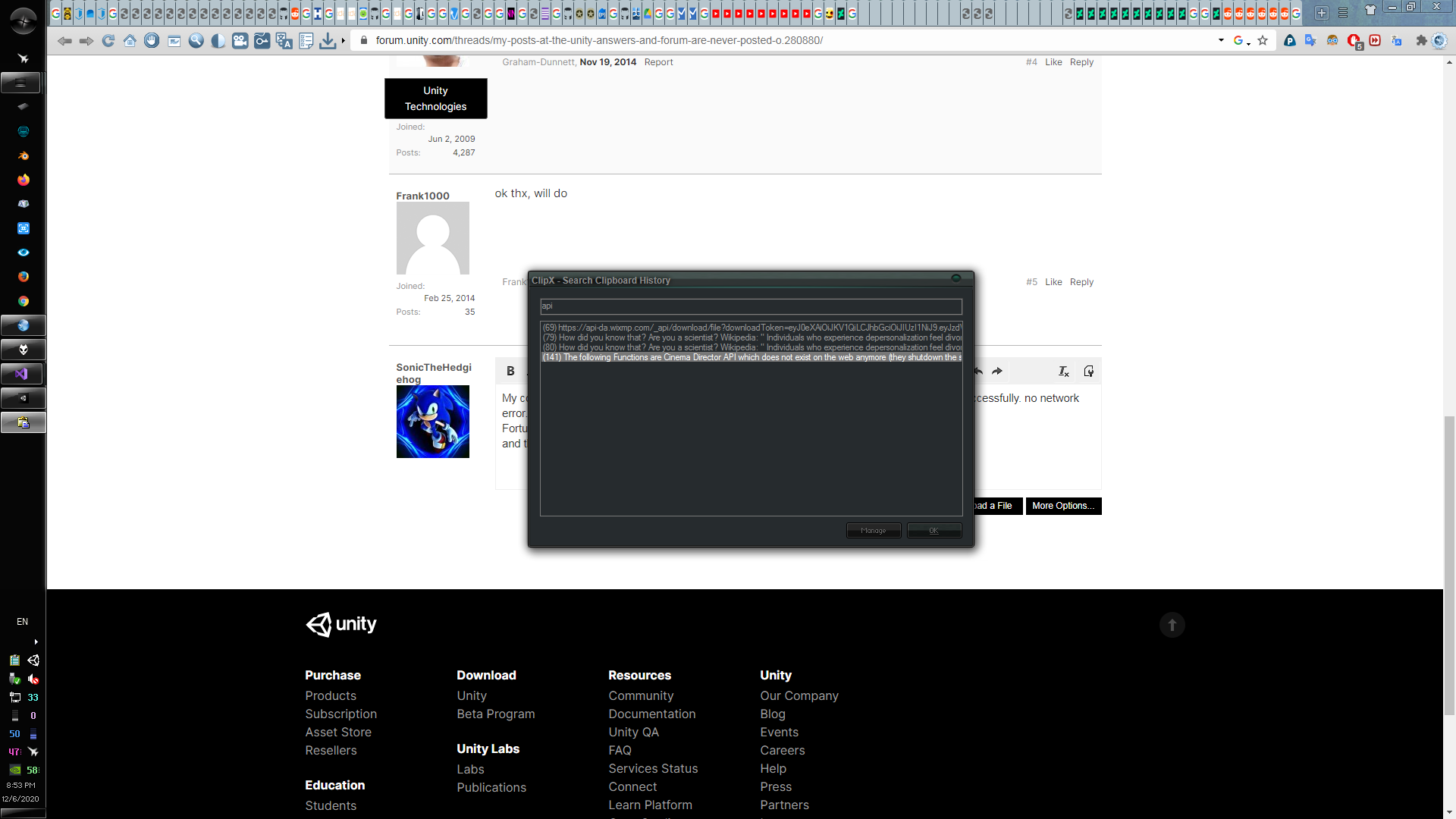
Task: Click the ClipX search text field
Action: (x=751, y=306)
